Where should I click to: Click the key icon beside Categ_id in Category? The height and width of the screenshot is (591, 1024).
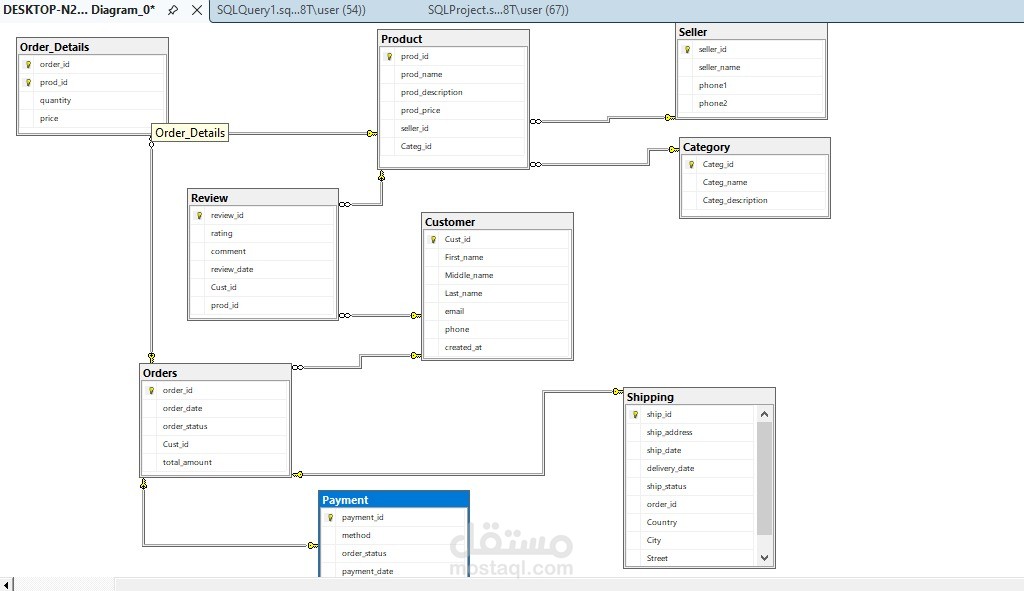click(x=691, y=165)
